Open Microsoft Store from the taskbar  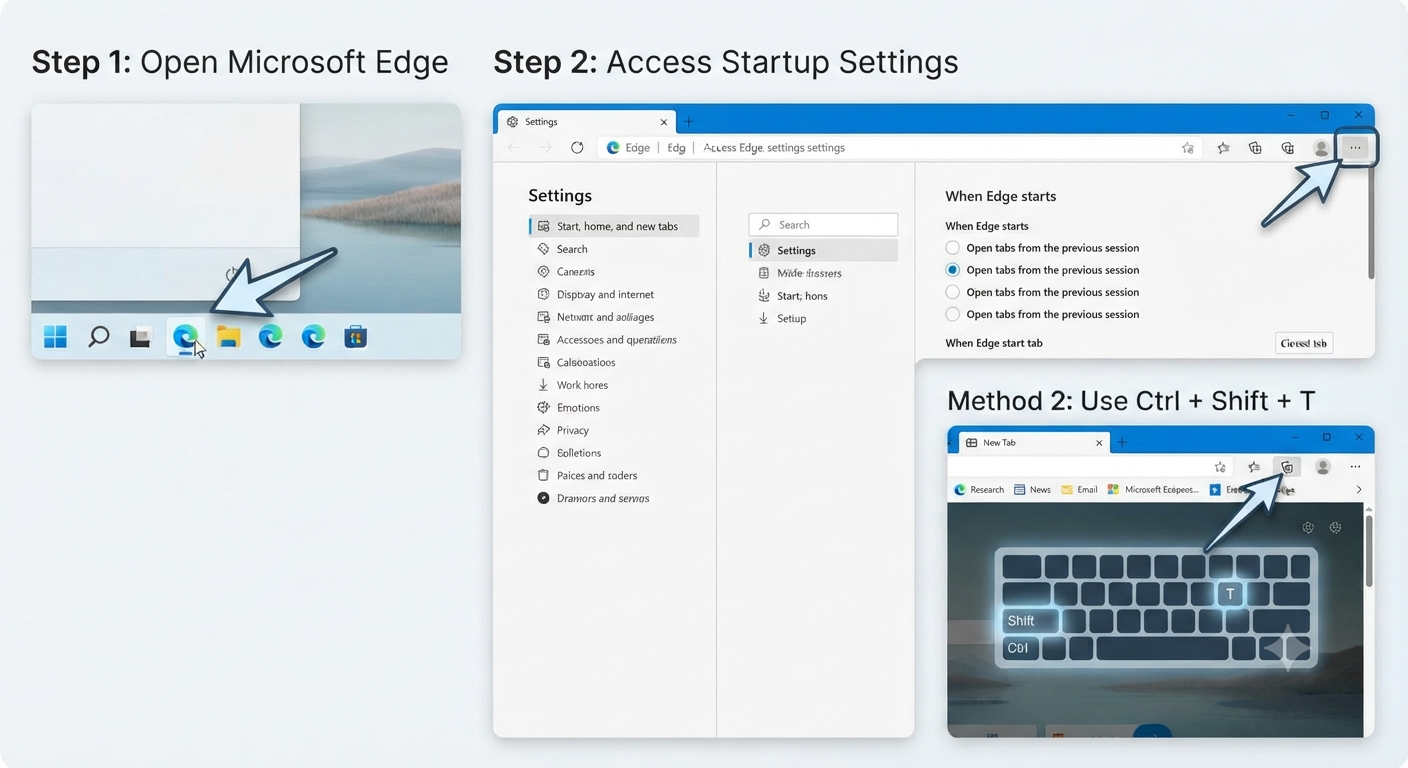pos(355,337)
